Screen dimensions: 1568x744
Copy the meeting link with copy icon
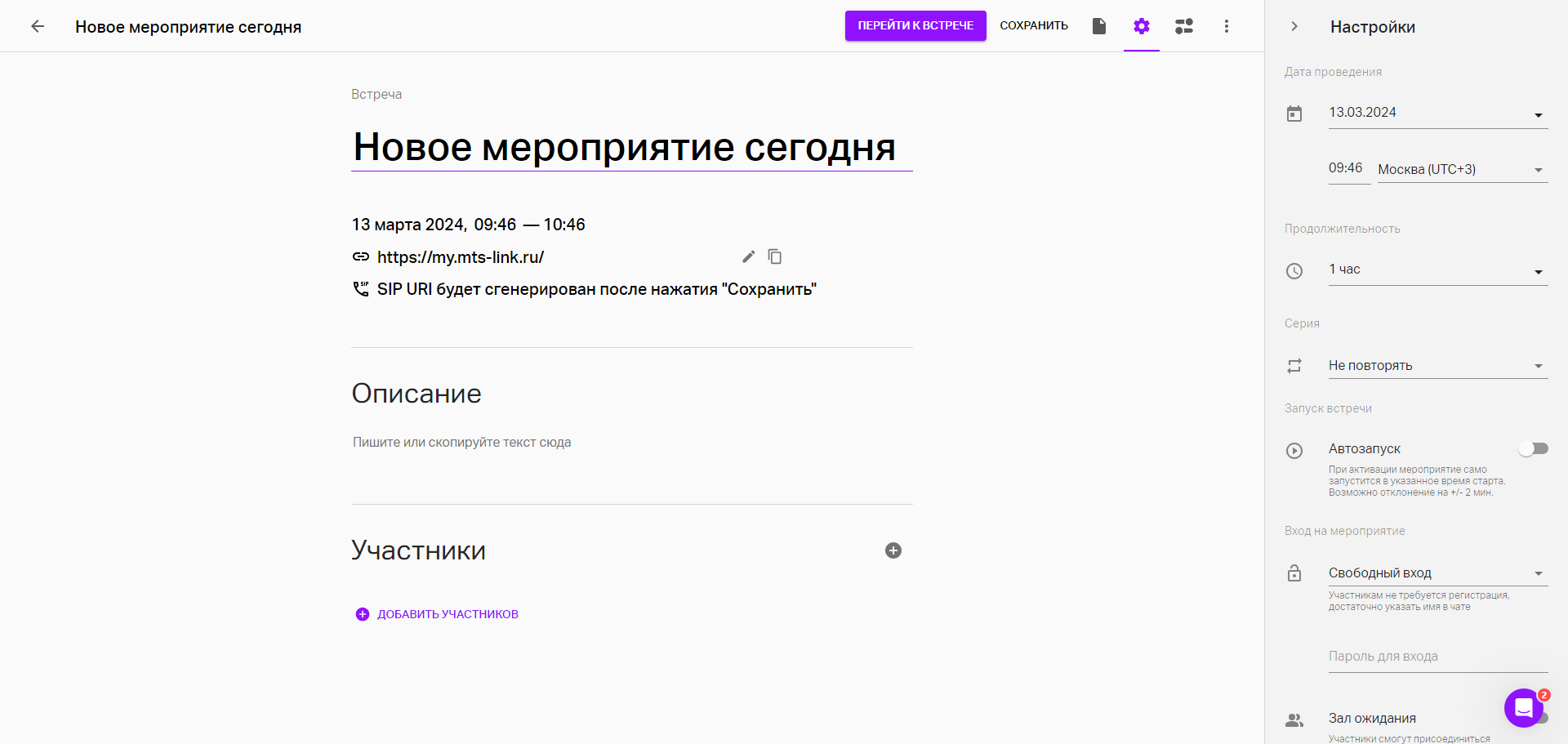pyautogui.click(x=775, y=256)
